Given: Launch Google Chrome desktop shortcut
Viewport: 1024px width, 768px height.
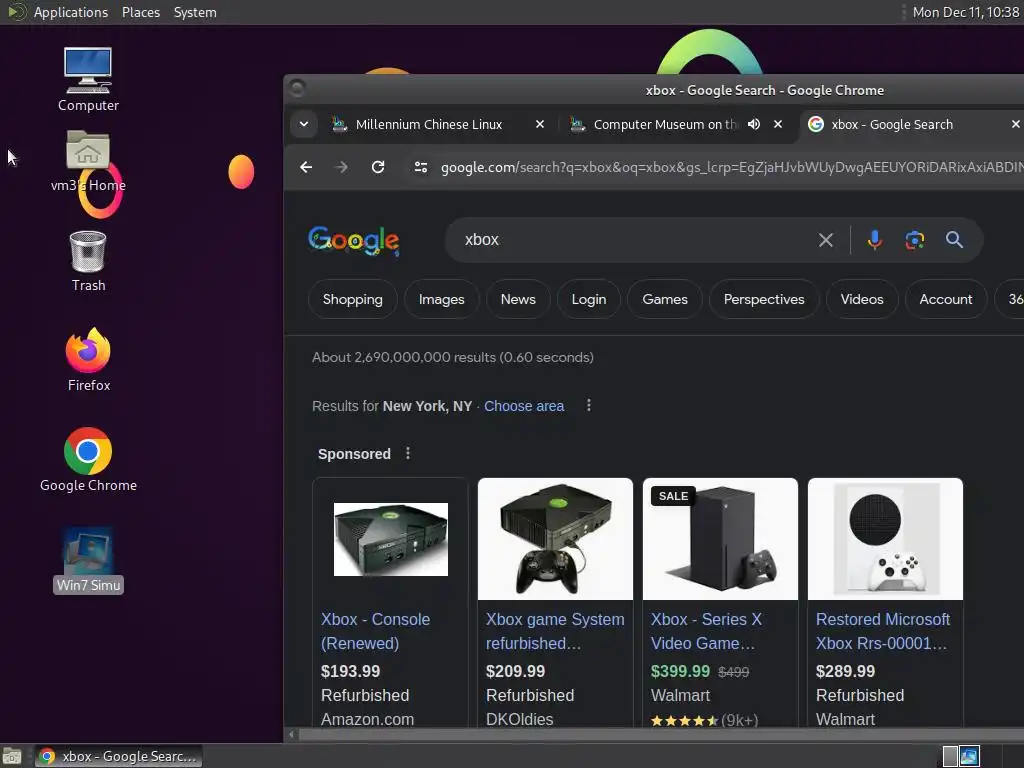Looking at the screenshot, I should click(x=88, y=459).
